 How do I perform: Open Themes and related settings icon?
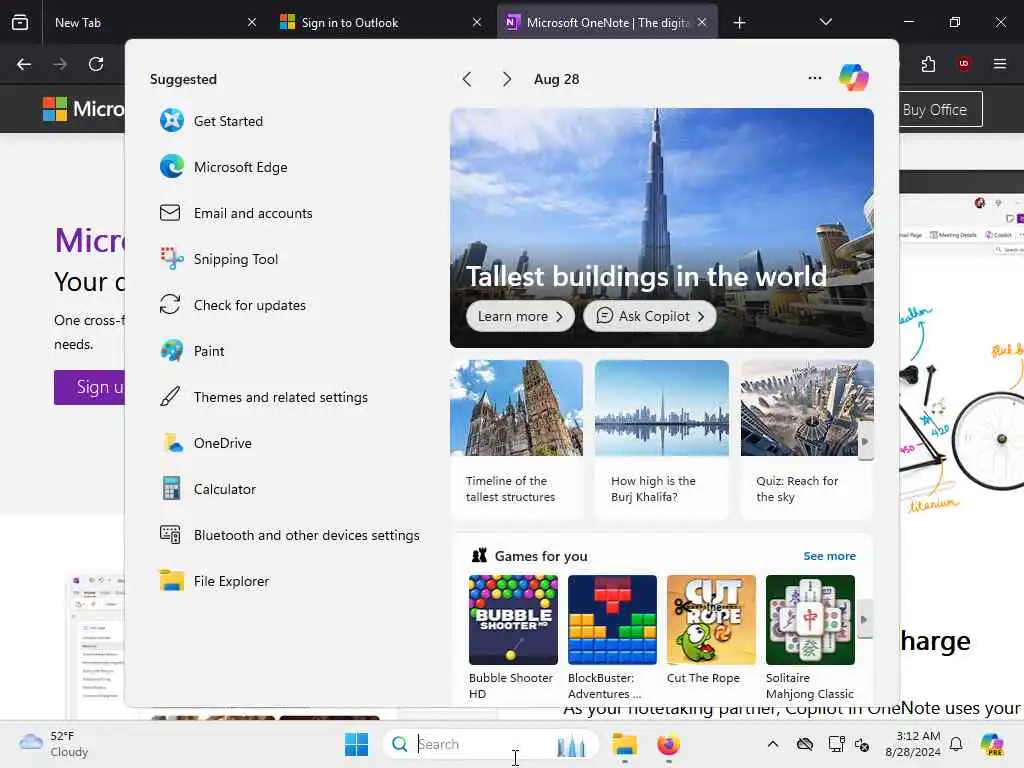(x=170, y=396)
